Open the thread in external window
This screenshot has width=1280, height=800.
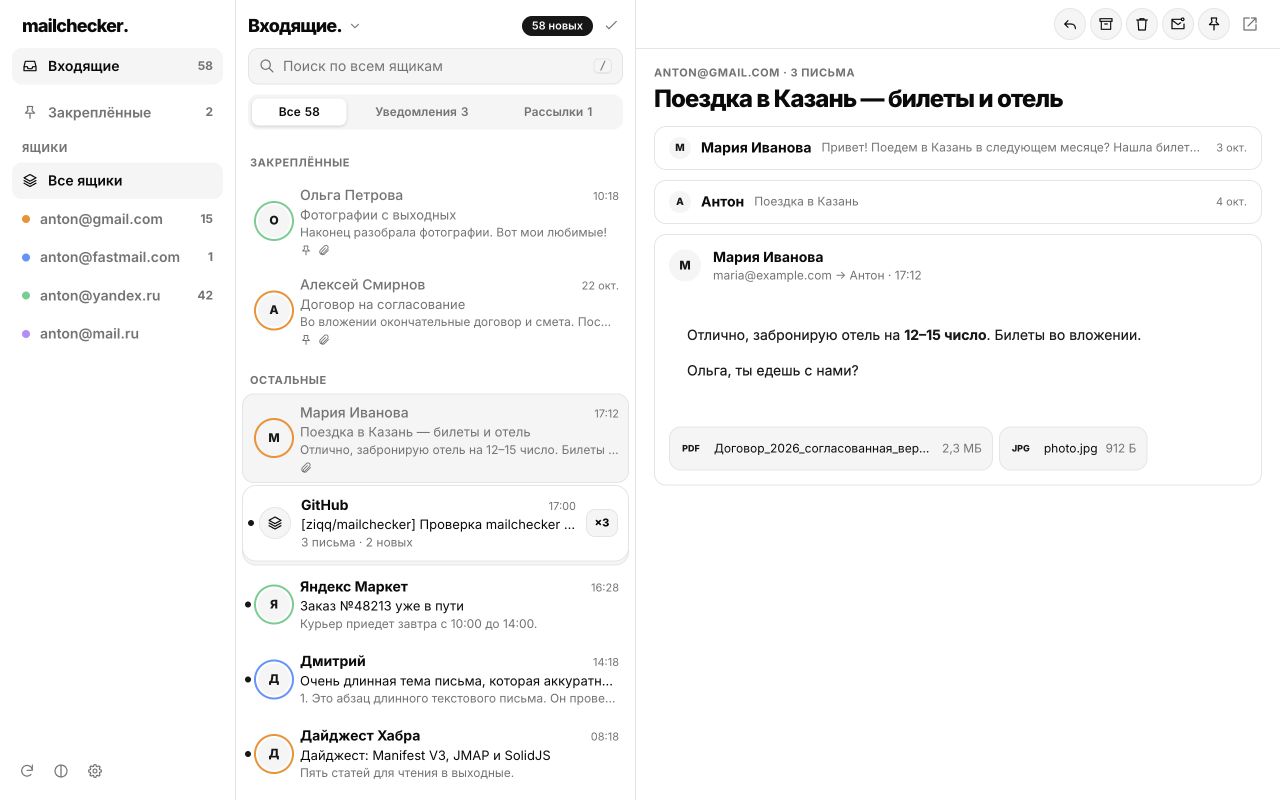[x=1250, y=25]
